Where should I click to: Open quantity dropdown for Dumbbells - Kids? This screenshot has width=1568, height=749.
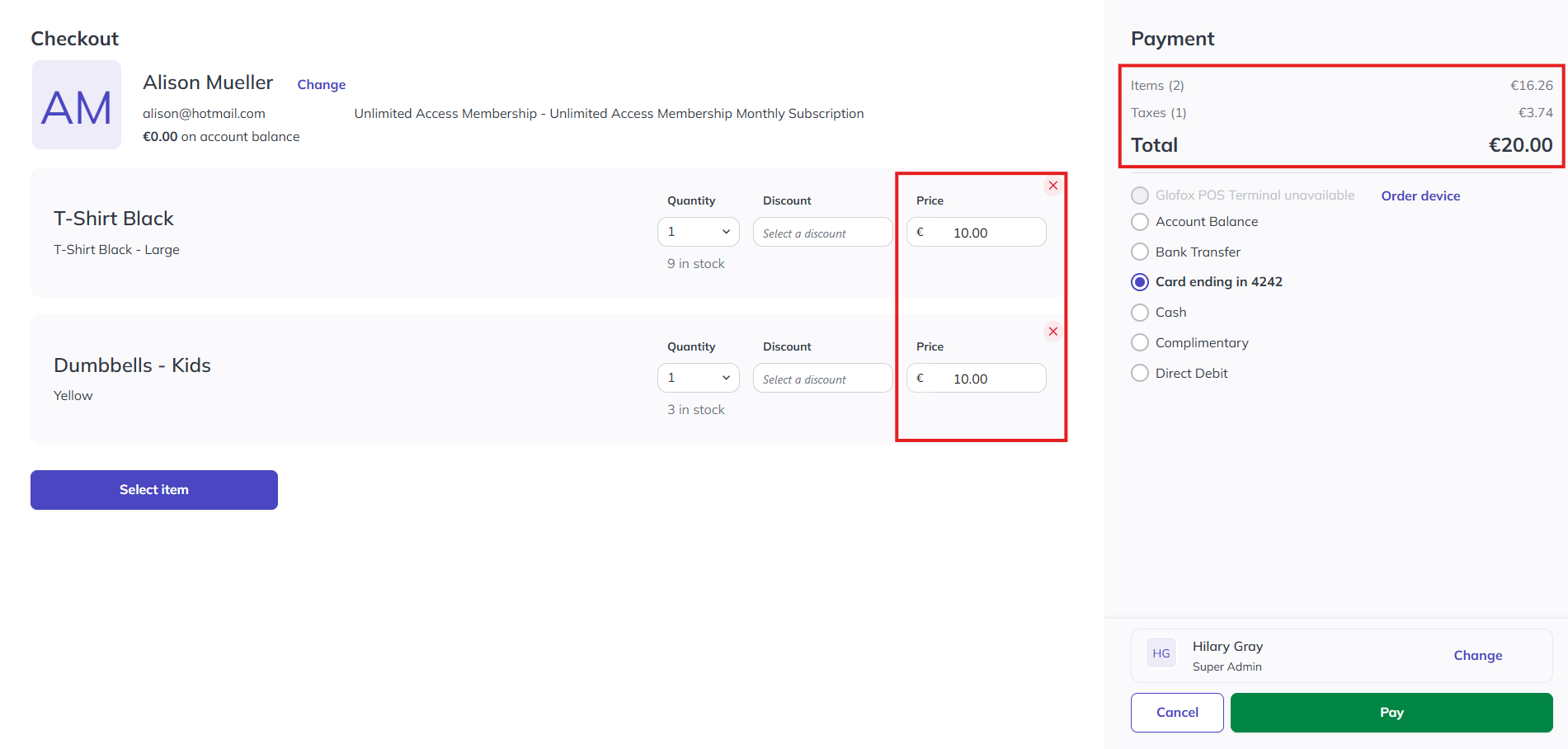pos(699,378)
